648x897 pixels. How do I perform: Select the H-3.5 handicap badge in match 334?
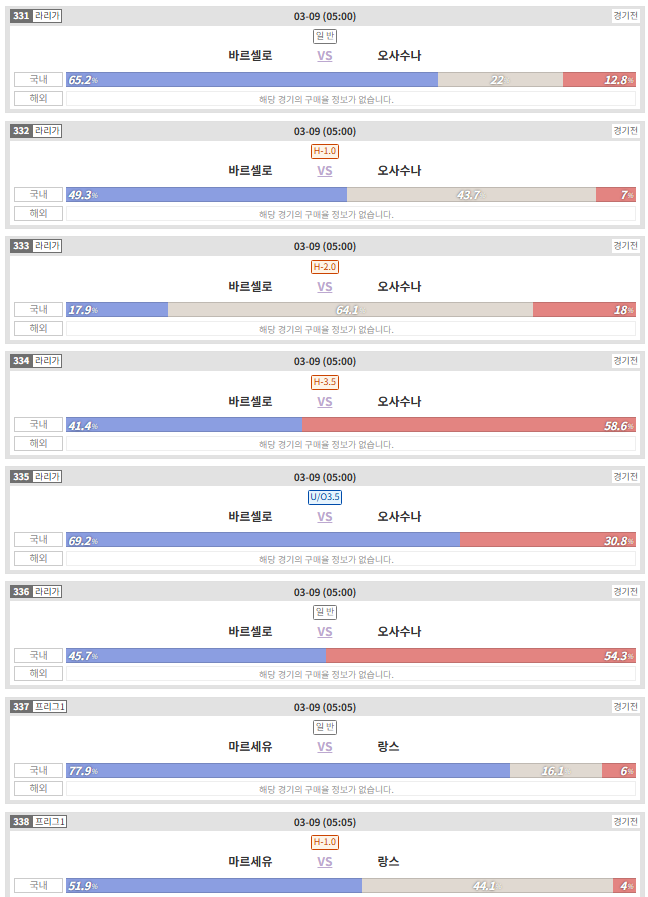325,382
